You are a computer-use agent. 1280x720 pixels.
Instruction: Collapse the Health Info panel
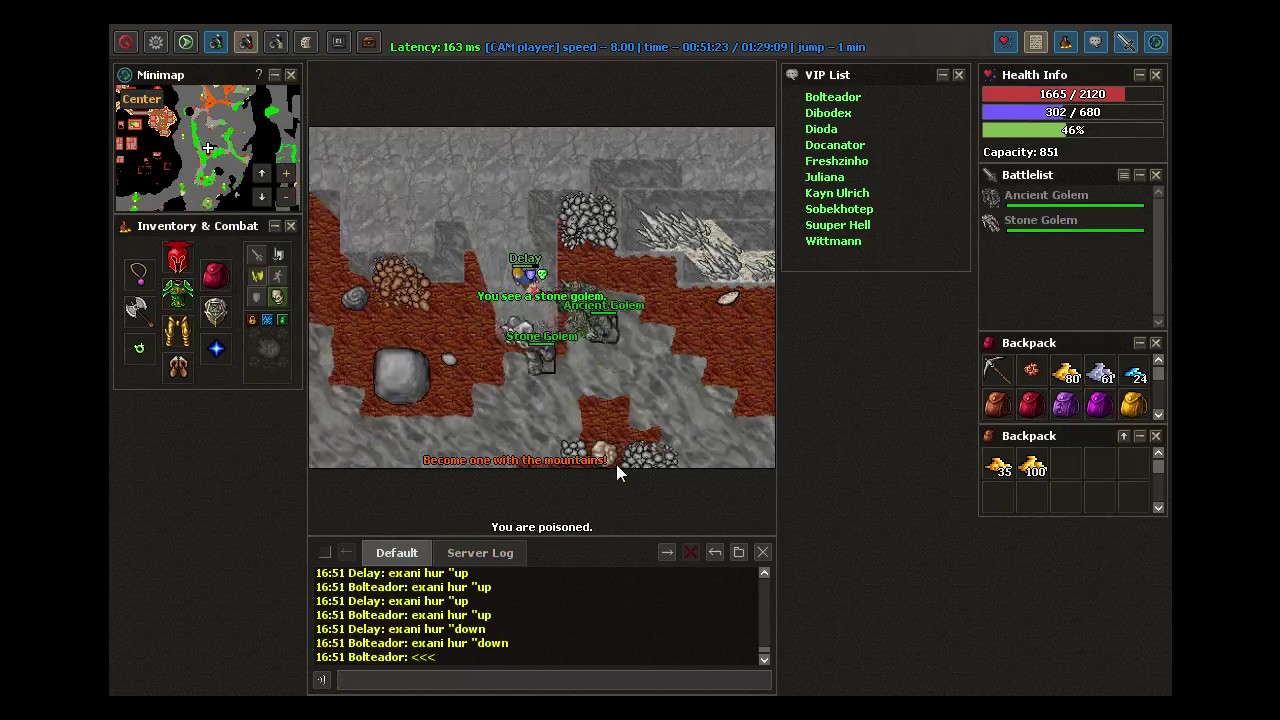point(1139,75)
